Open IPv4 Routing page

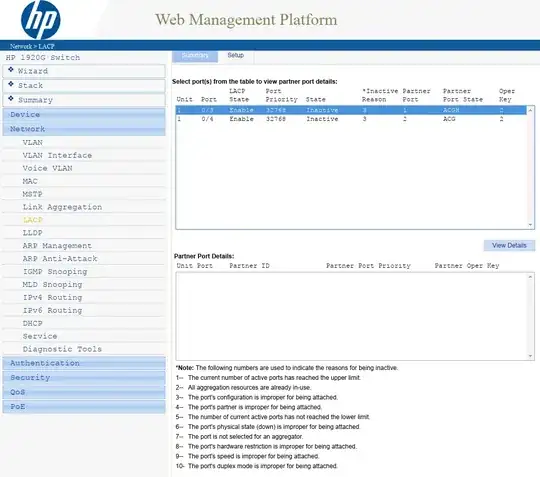pos(52,297)
